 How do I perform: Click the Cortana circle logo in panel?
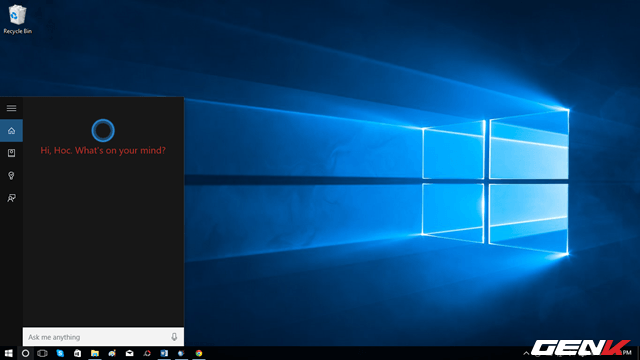point(103,131)
